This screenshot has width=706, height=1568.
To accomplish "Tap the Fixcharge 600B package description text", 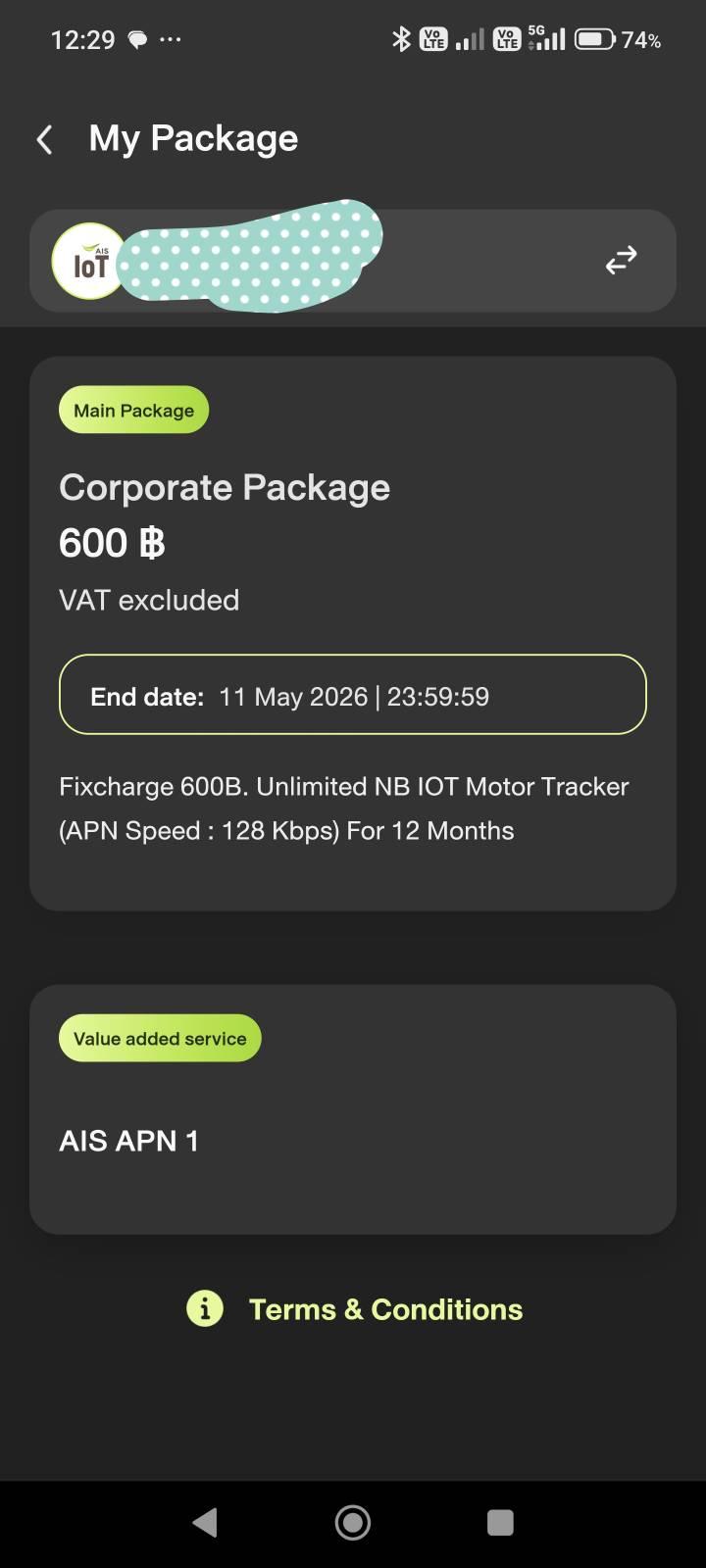I will [x=344, y=808].
